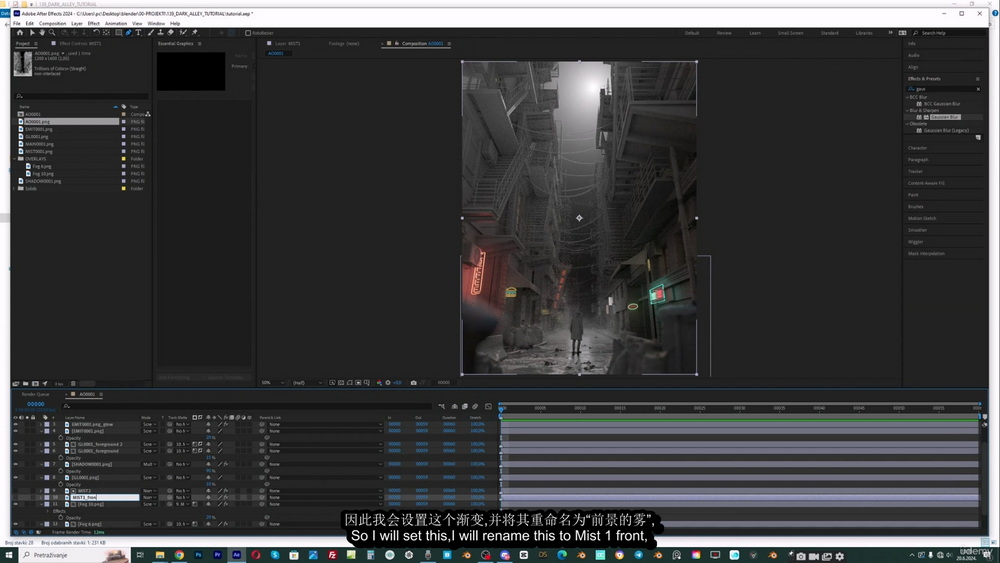Select the Small Screen workspace
Screen dimensions: 1000x563
[790, 33]
